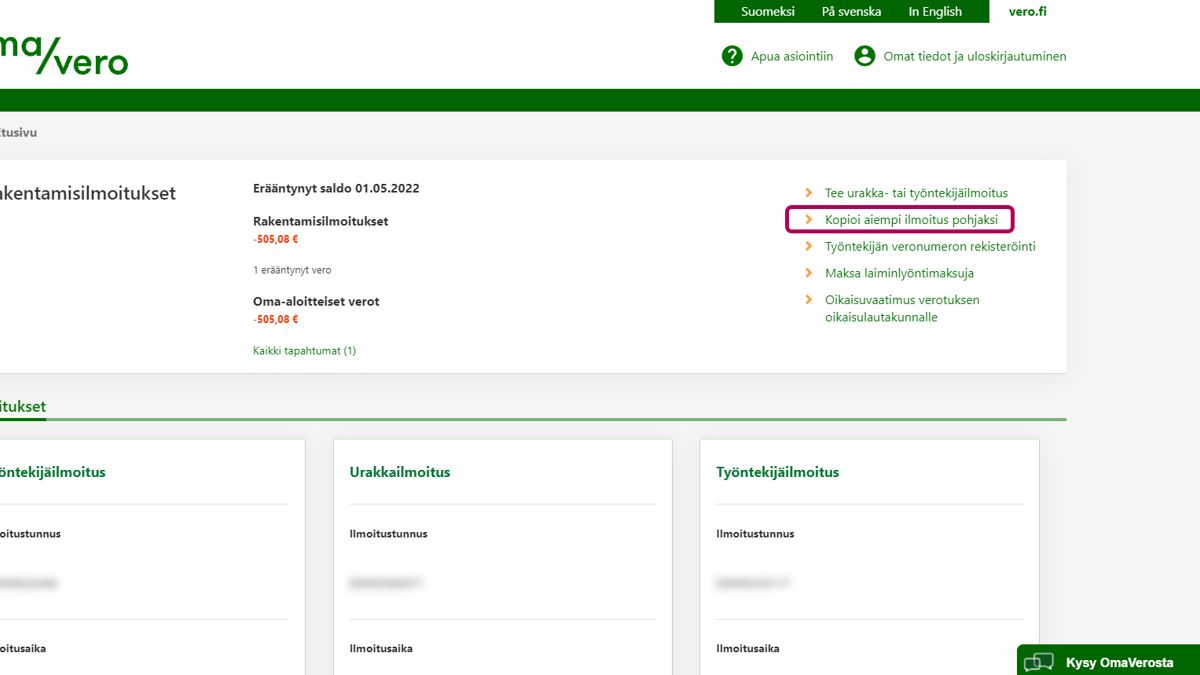Screen dimensions: 1200x675
Task: Open Omat tiedot ja uloskirjautuminen
Action: (974, 57)
